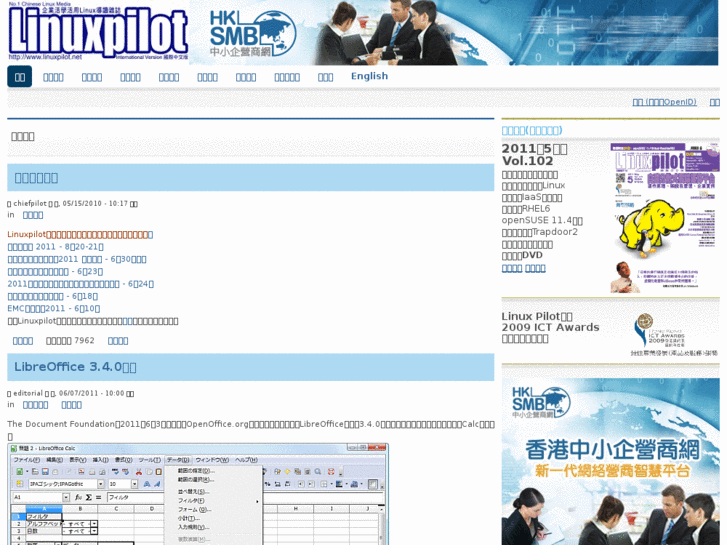
Task: Click the 'Linux Pilot 2009 ICT Awards' heading
Action: click(x=550, y=327)
